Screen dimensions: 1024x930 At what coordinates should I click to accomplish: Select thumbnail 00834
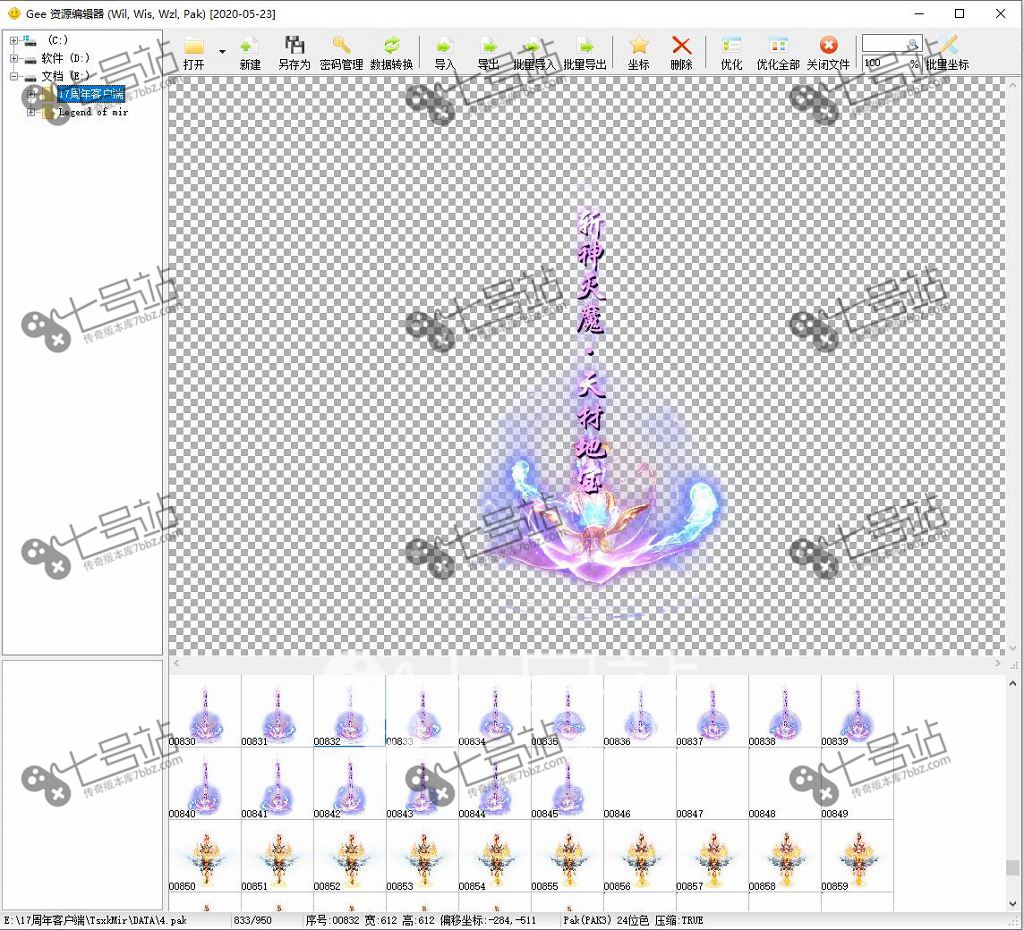[494, 711]
